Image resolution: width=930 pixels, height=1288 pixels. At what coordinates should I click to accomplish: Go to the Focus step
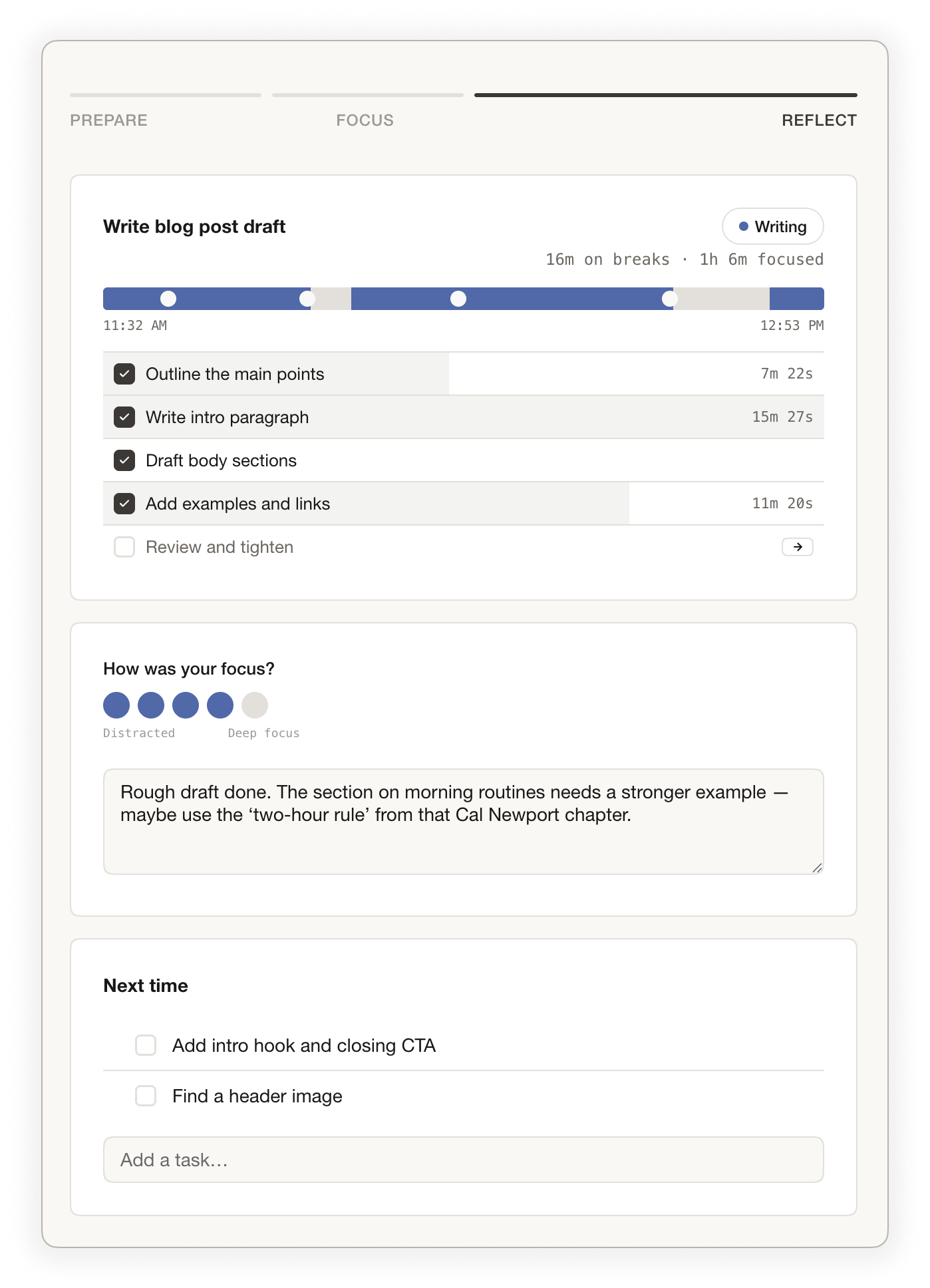click(365, 120)
